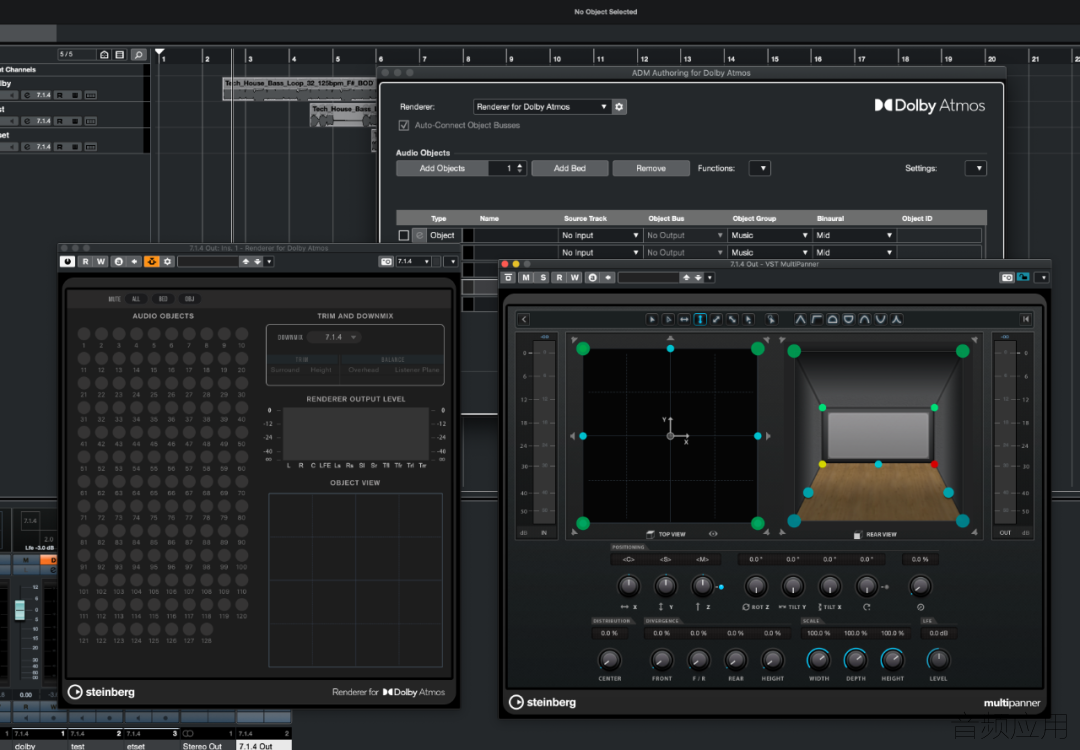Select the diagonal down-right movement mode in MultiPanner
The height and width of the screenshot is (750, 1080).
click(732, 320)
